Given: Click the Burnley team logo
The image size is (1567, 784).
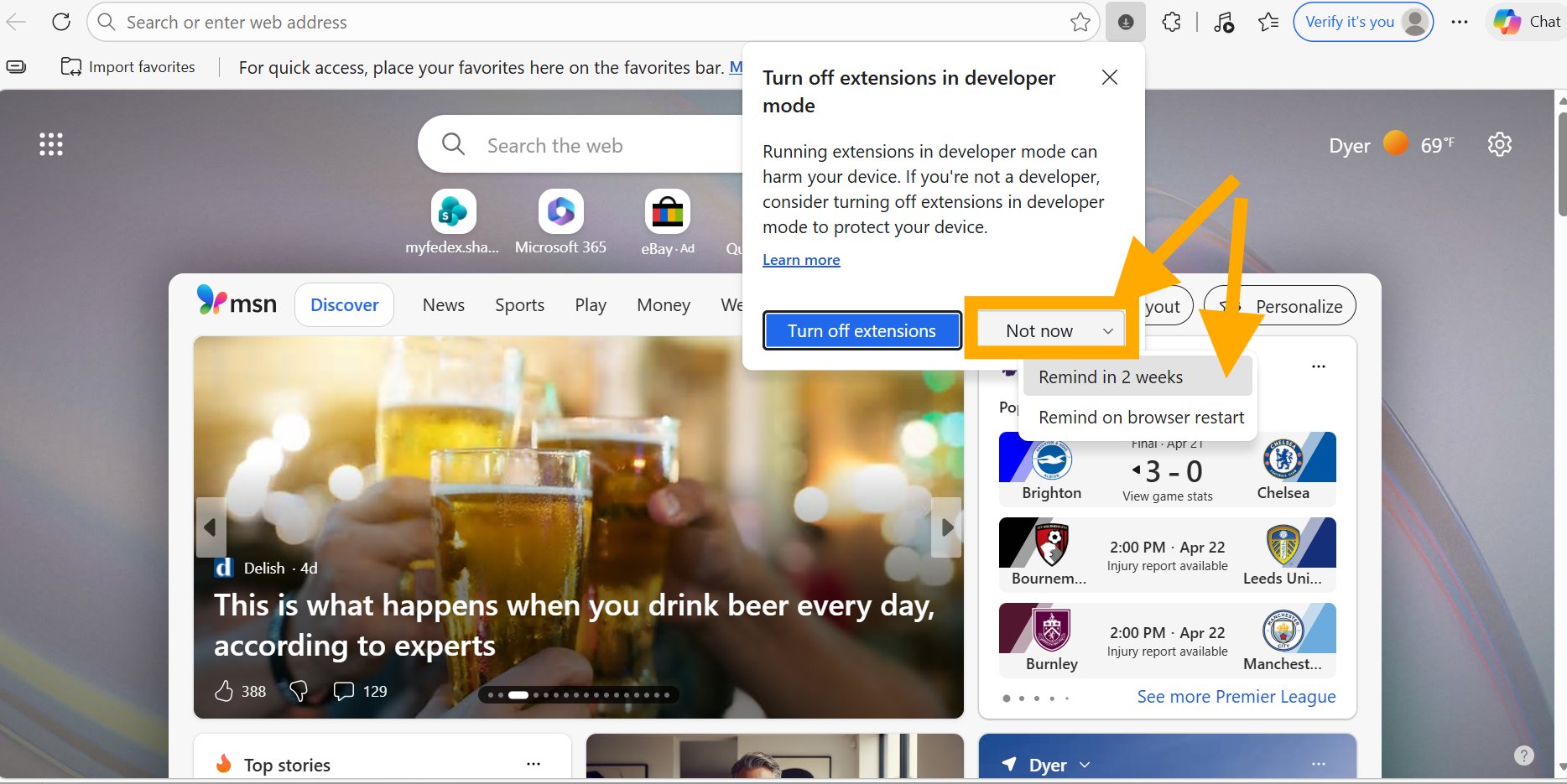Looking at the screenshot, I should click(1052, 631).
